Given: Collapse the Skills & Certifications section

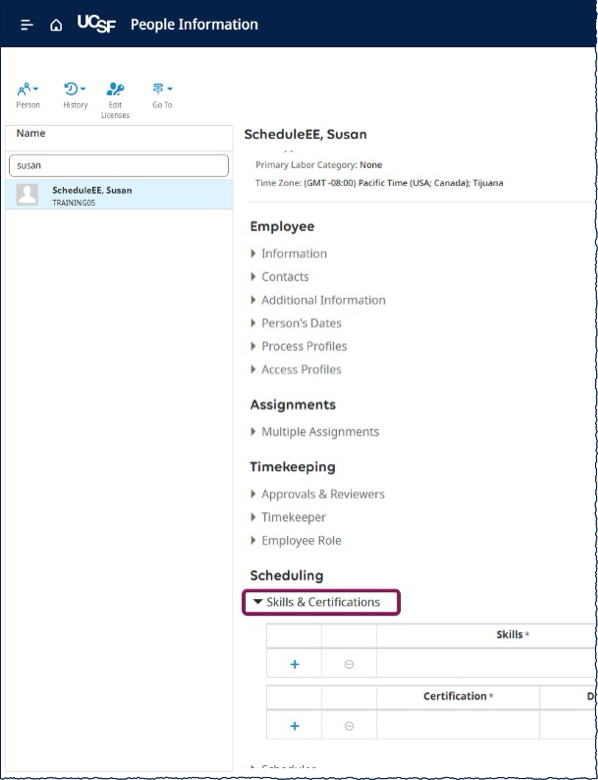Looking at the screenshot, I should coord(321,602).
